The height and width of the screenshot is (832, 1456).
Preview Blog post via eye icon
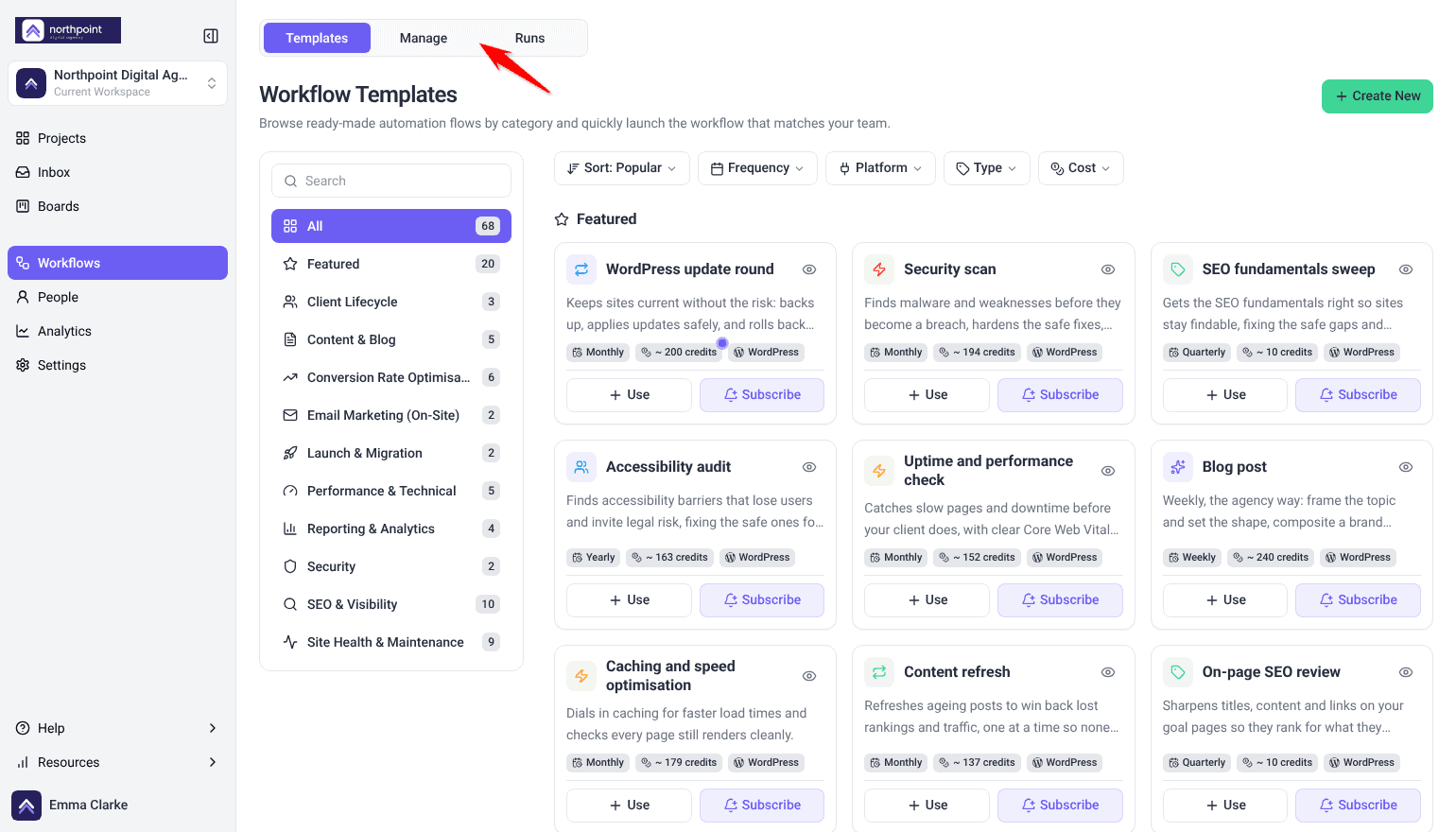pos(1406,467)
